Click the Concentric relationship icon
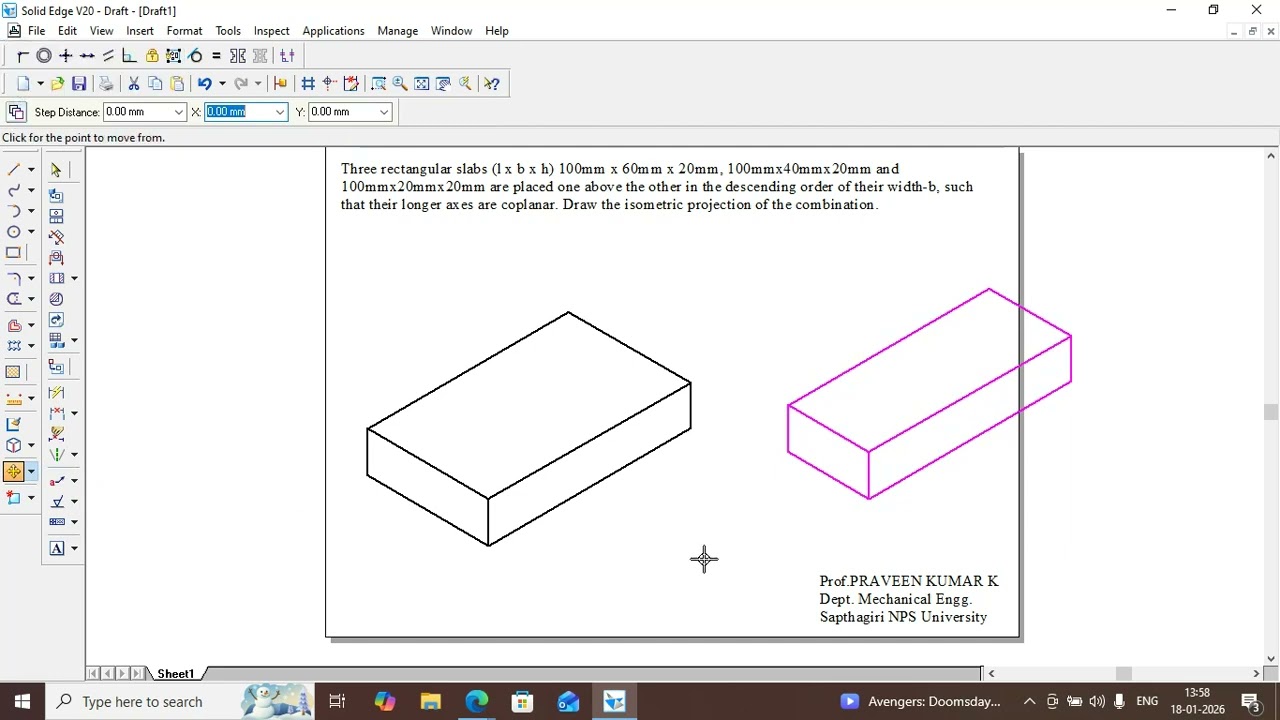 pos(44,56)
